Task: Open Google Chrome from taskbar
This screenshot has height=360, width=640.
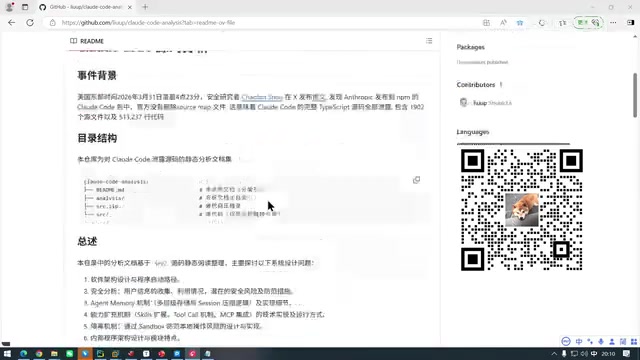Action: coord(39,353)
